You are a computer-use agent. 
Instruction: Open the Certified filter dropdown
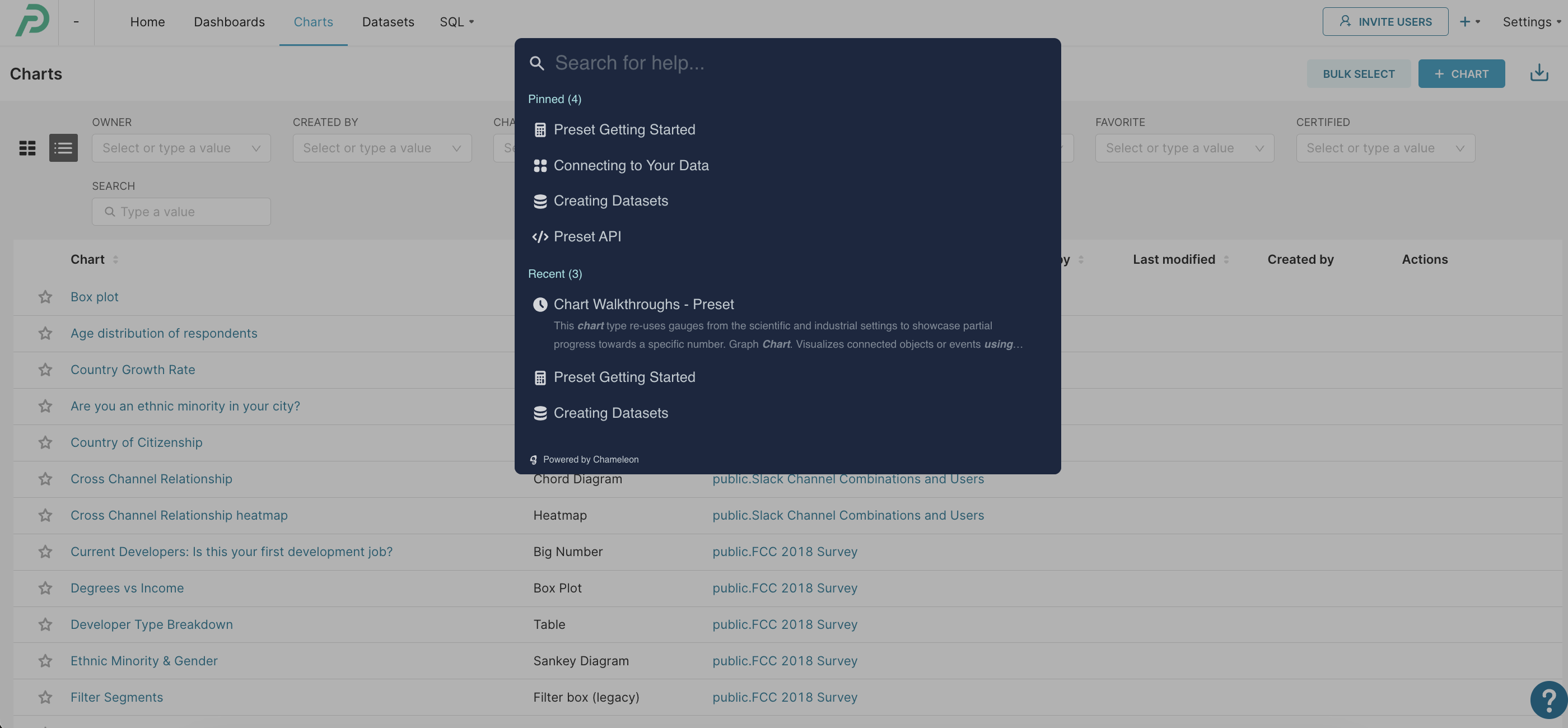[1385, 148]
